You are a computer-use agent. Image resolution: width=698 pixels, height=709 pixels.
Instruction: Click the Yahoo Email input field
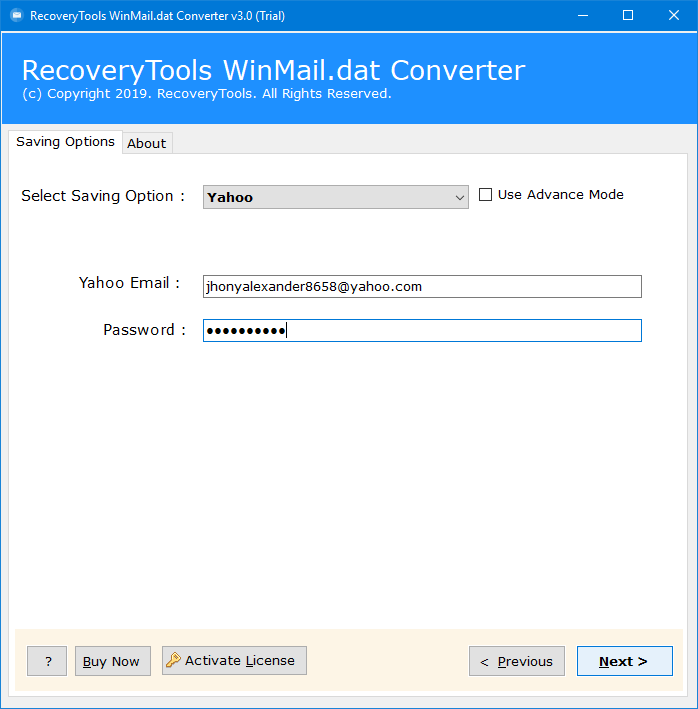(x=422, y=286)
